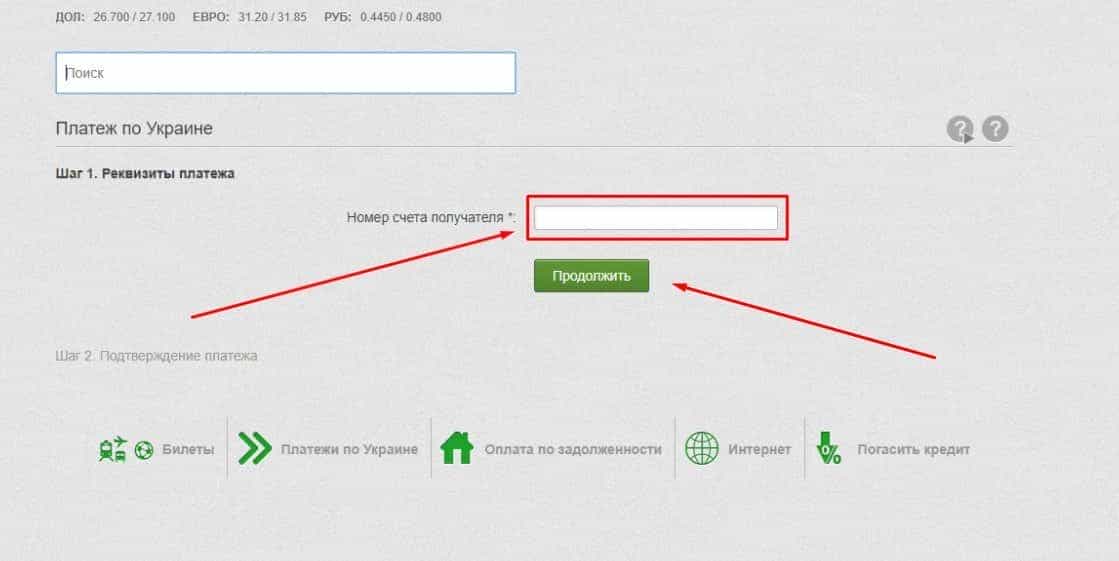1119x561 pixels.
Task: Open the Погасить кредит link
Action: [913, 450]
